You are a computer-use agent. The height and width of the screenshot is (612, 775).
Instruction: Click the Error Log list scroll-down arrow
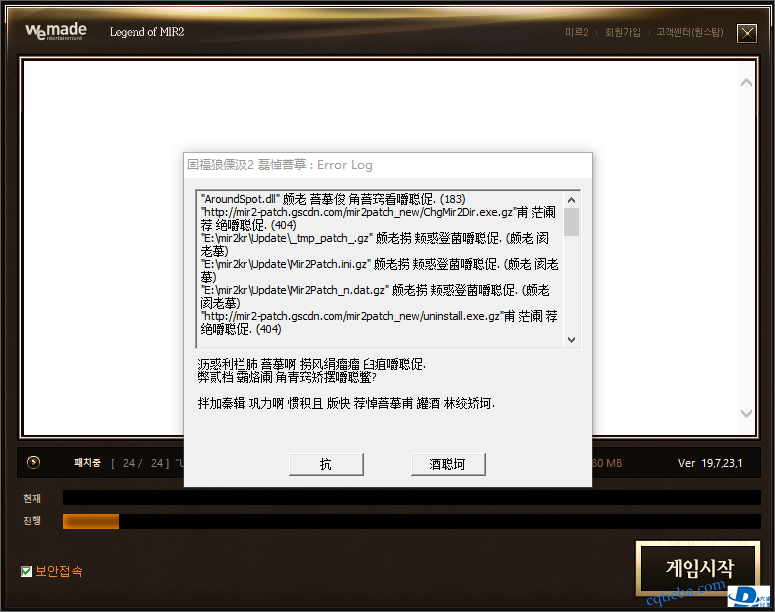point(571,340)
